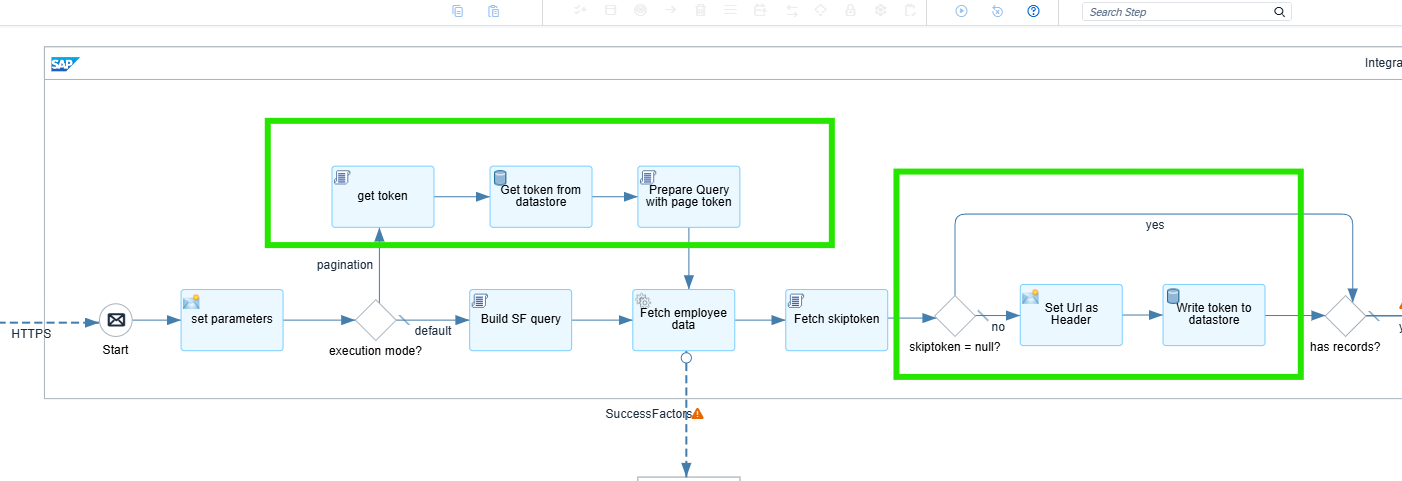Select the 'execution mode?' router diamond
Screen dimensions: 1402x481
tap(377, 320)
